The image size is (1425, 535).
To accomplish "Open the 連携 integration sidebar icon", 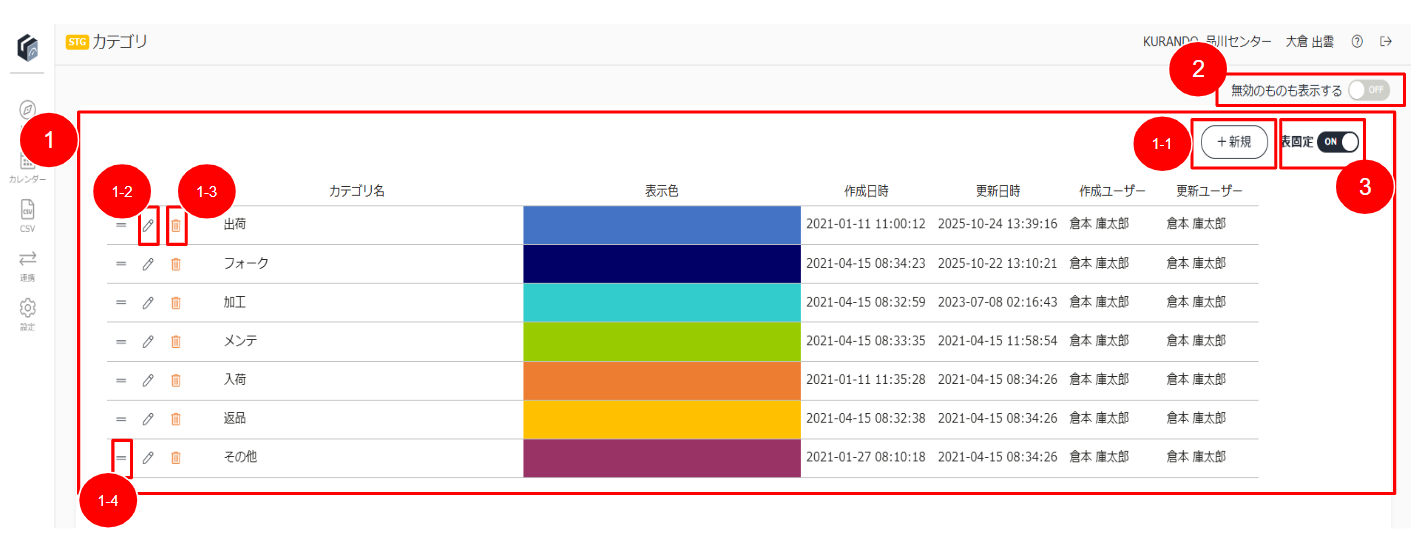I will 28,265.
